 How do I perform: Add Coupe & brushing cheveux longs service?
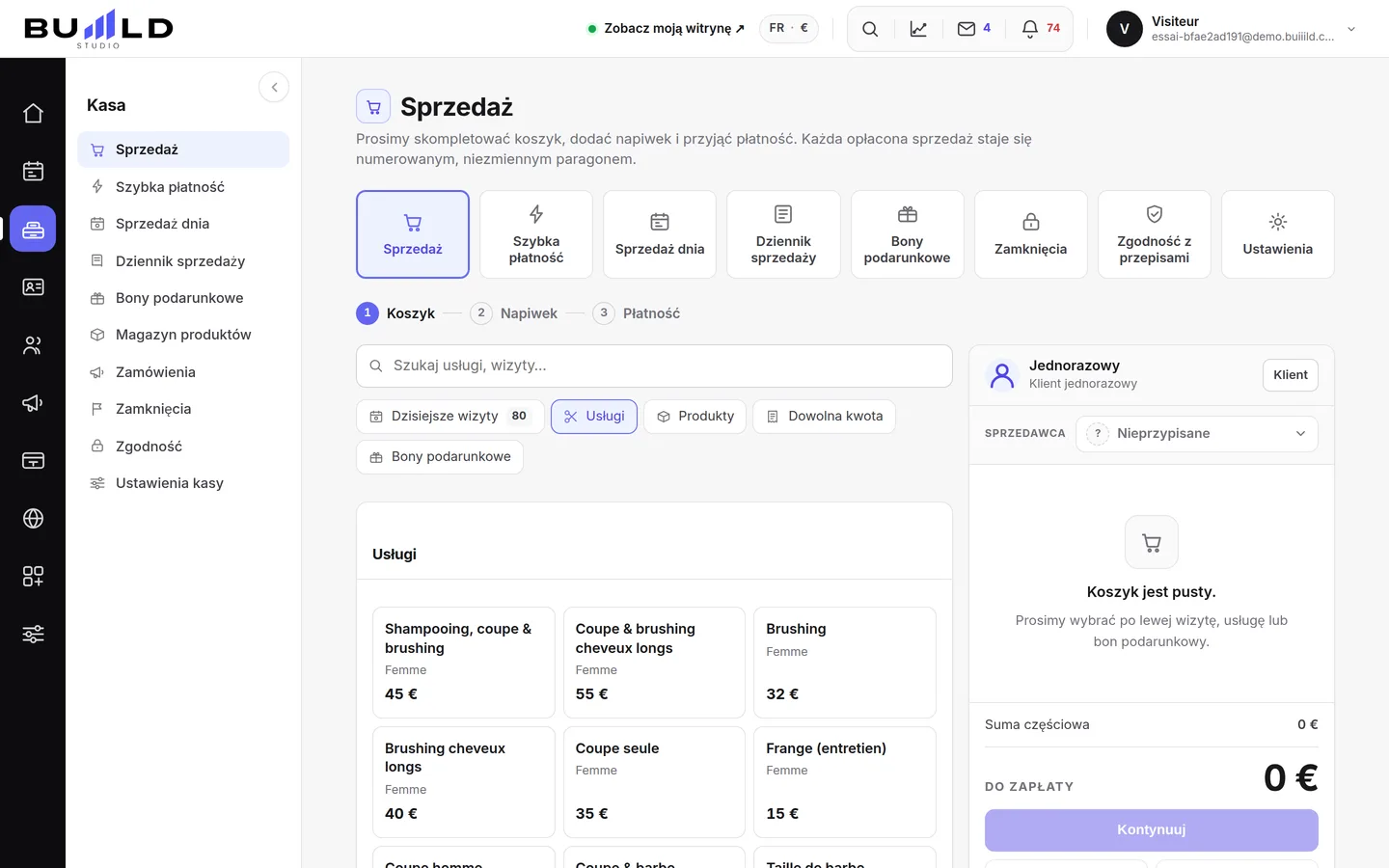tap(654, 663)
